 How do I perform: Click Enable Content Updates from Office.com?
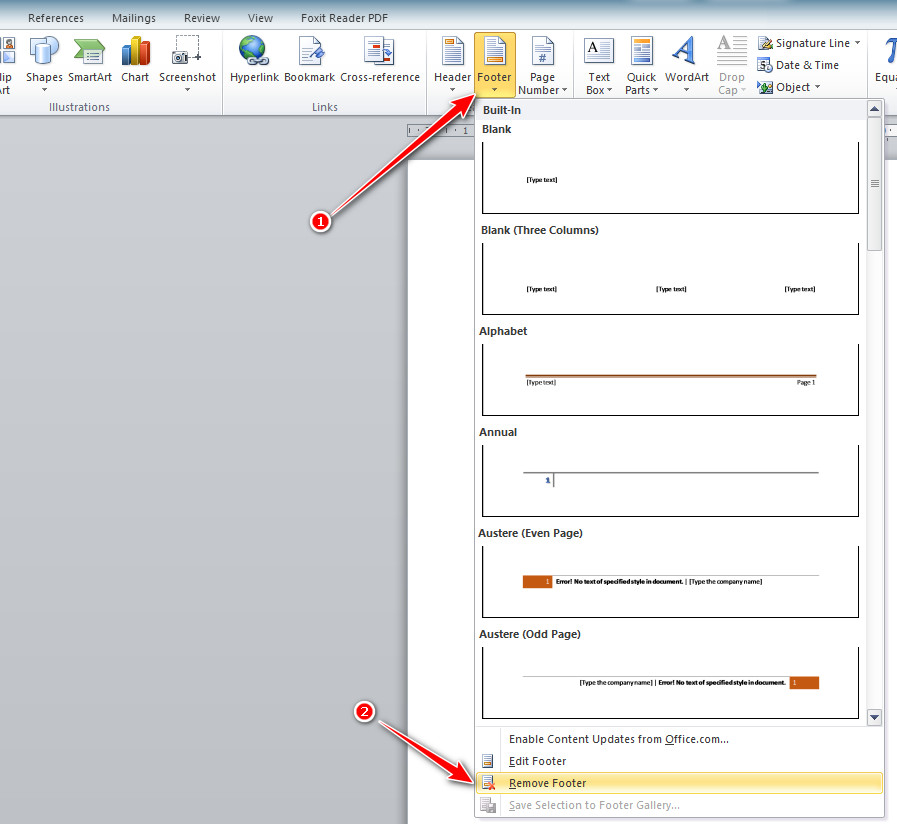(618, 739)
